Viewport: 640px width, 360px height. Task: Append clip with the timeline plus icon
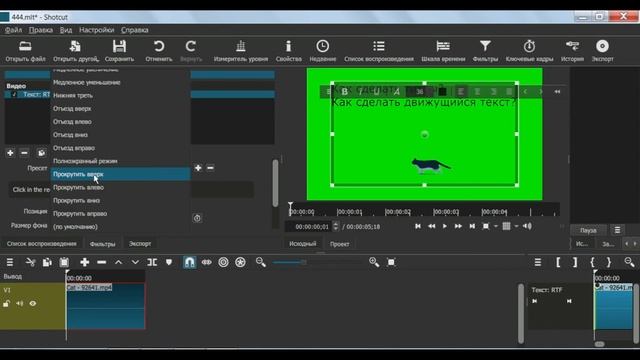[84, 262]
